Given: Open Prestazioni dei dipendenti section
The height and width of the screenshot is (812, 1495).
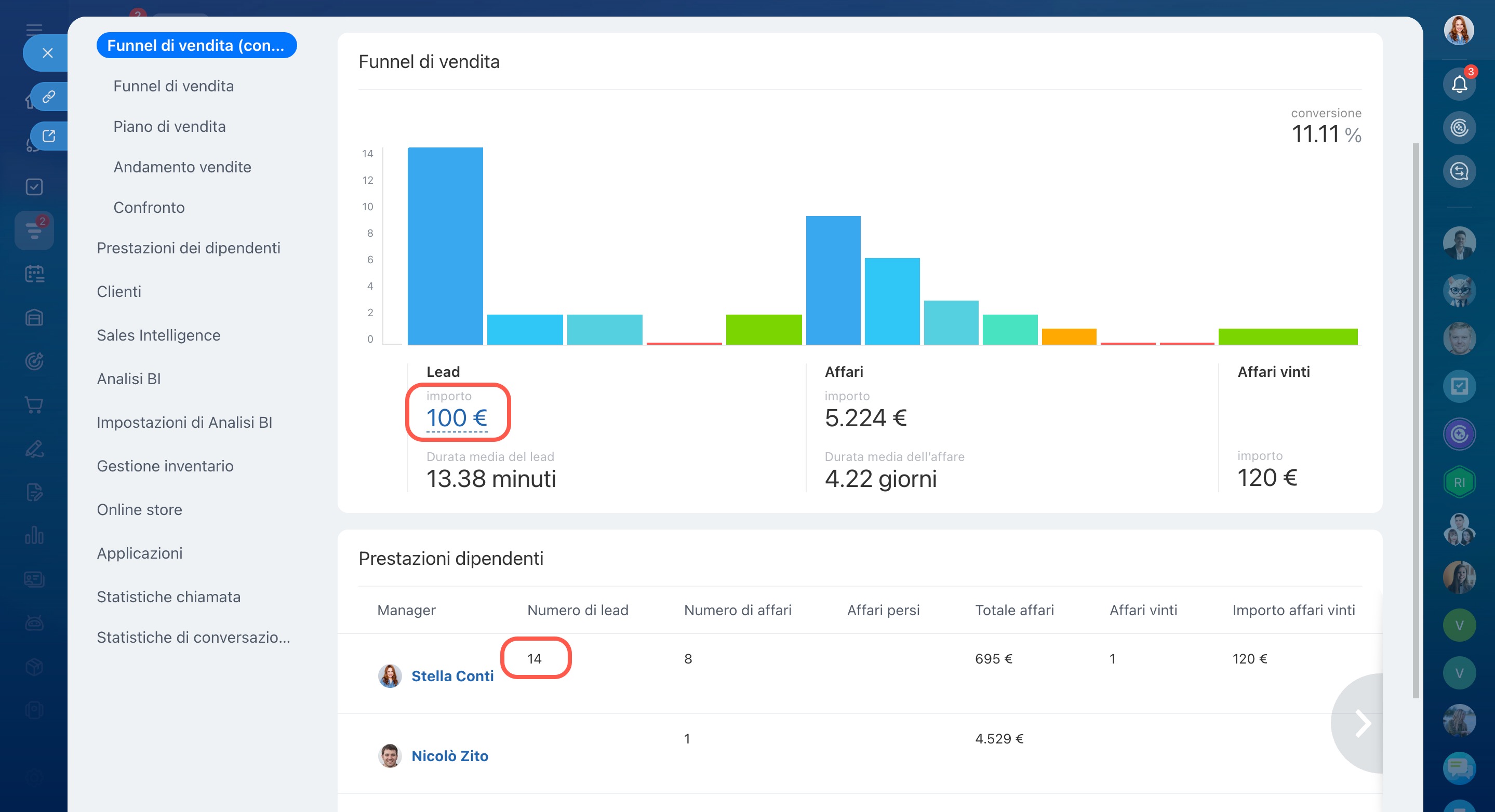Looking at the screenshot, I should coord(188,248).
